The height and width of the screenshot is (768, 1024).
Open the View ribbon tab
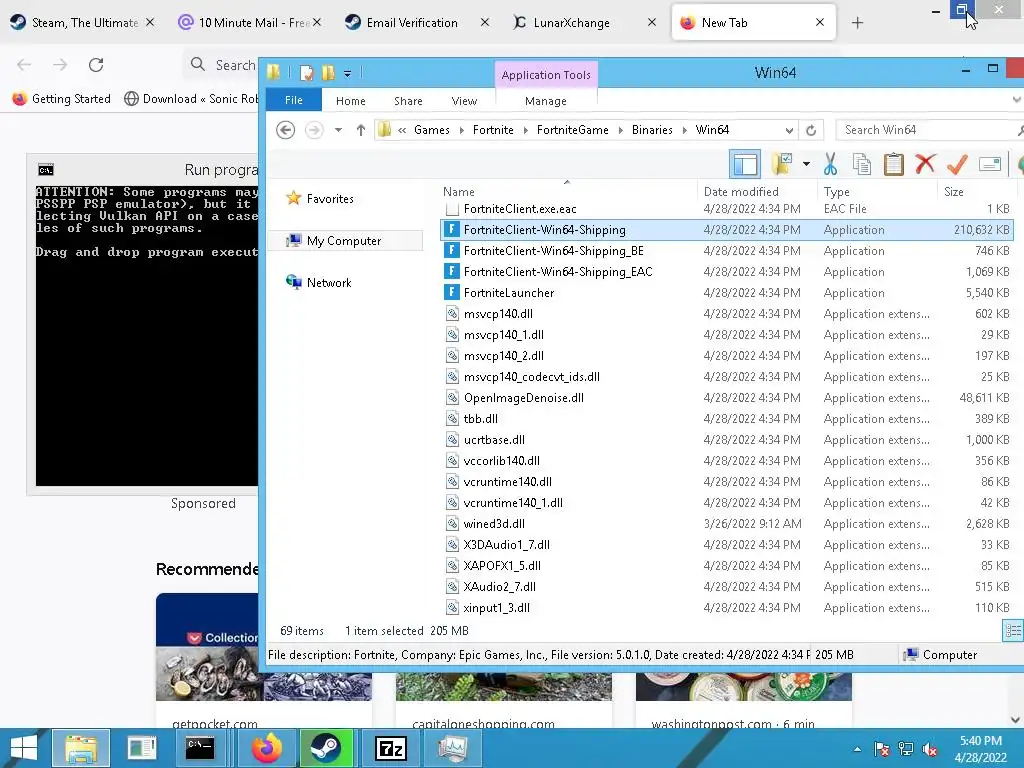click(x=464, y=101)
